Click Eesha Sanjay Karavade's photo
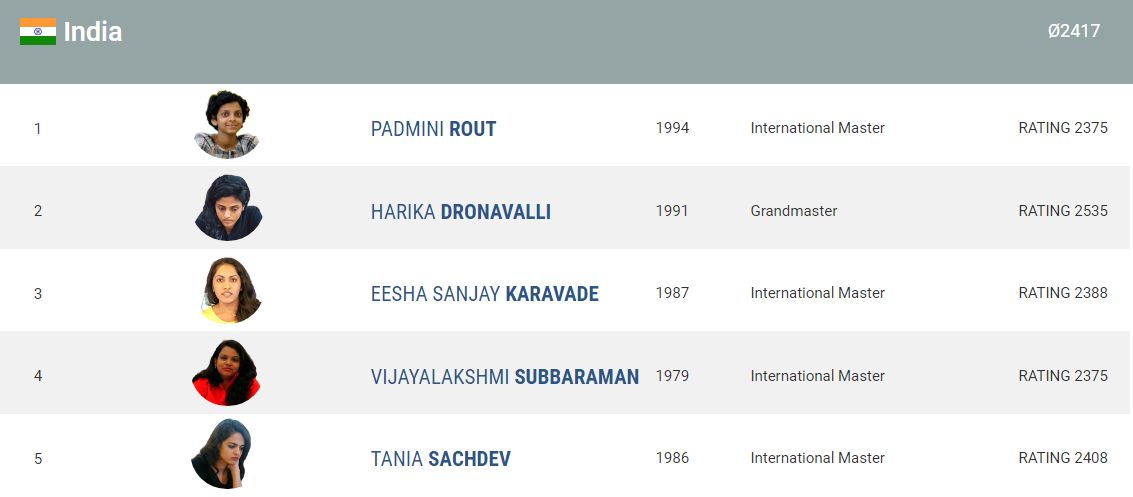The width and height of the screenshot is (1133, 497). 230,291
